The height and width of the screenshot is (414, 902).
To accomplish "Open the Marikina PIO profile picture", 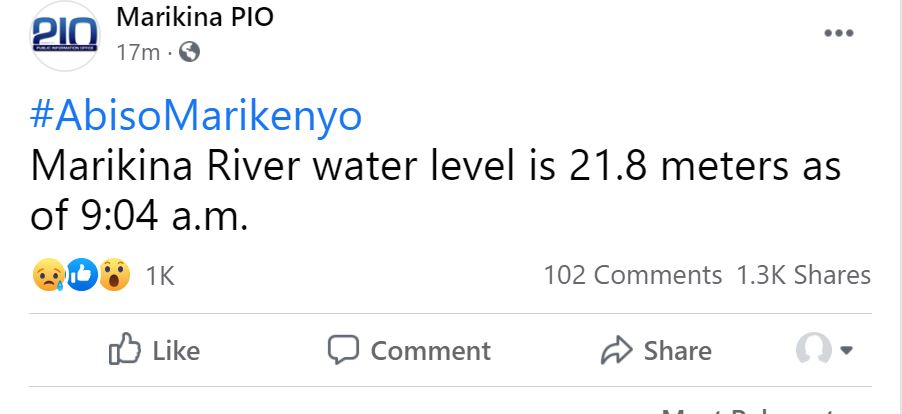I will point(65,36).
